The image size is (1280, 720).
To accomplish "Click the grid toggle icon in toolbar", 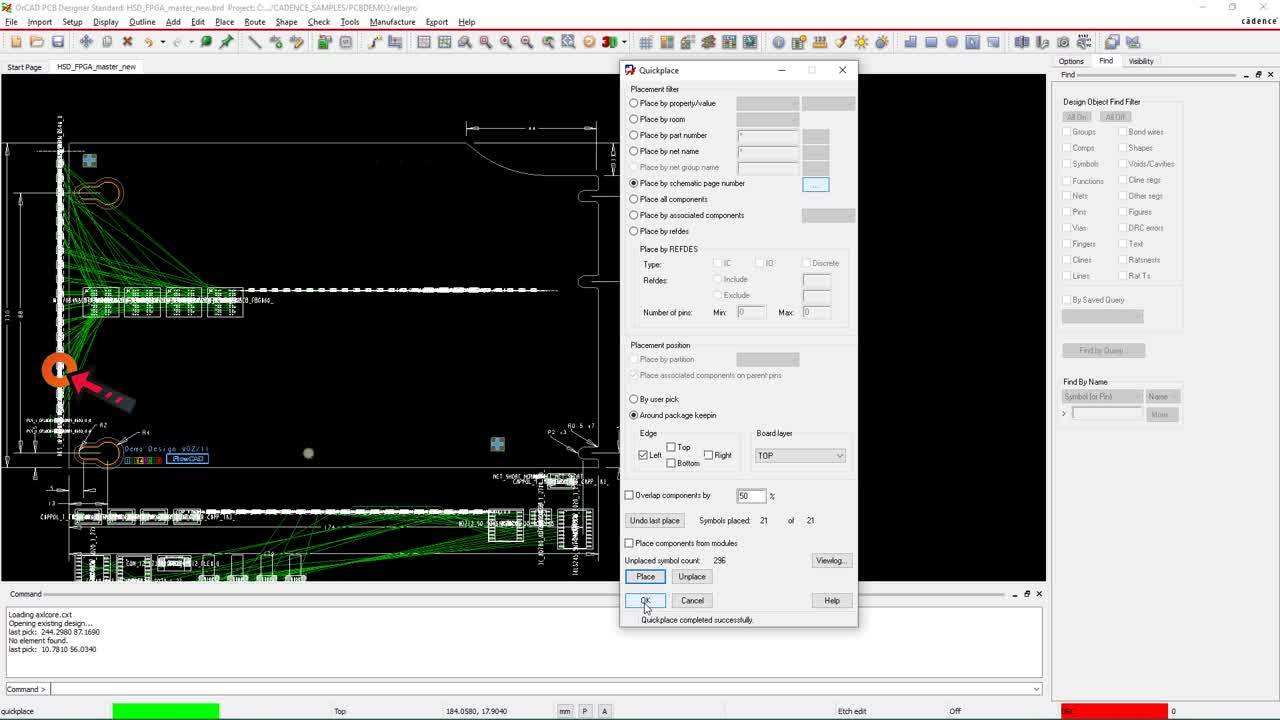I will coord(646,42).
